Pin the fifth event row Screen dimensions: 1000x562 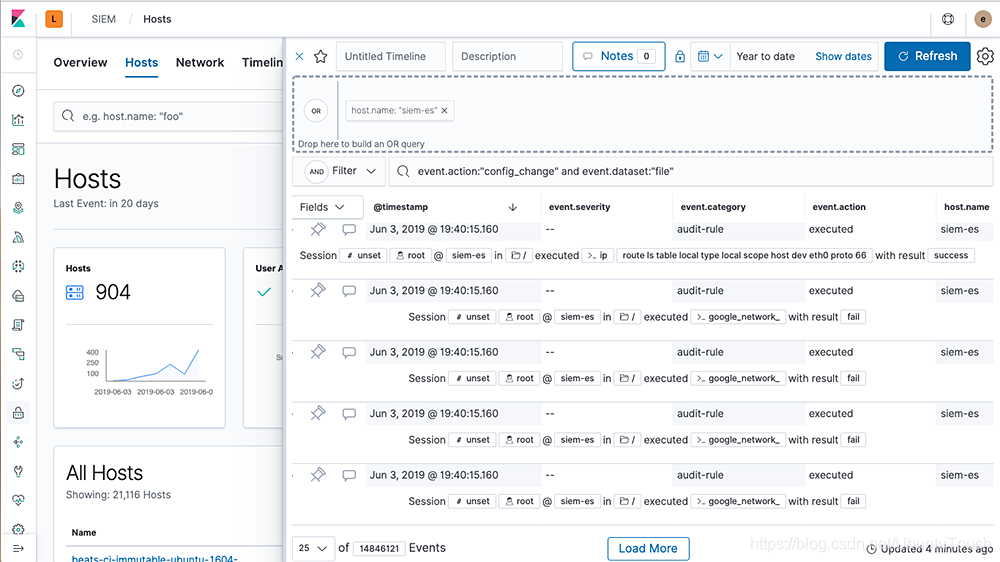[x=318, y=475]
